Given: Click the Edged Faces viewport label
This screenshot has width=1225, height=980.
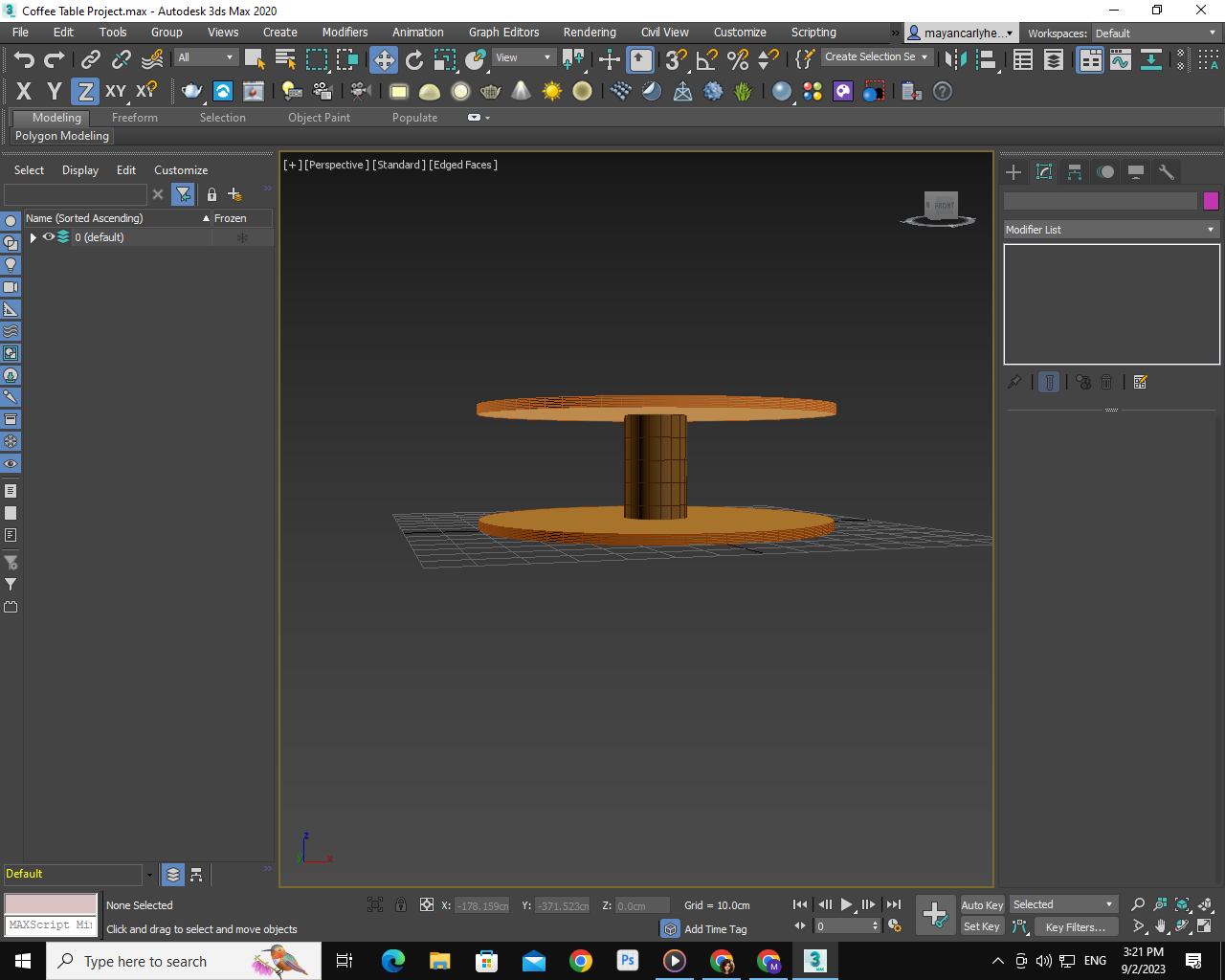Looking at the screenshot, I should tap(463, 165).
